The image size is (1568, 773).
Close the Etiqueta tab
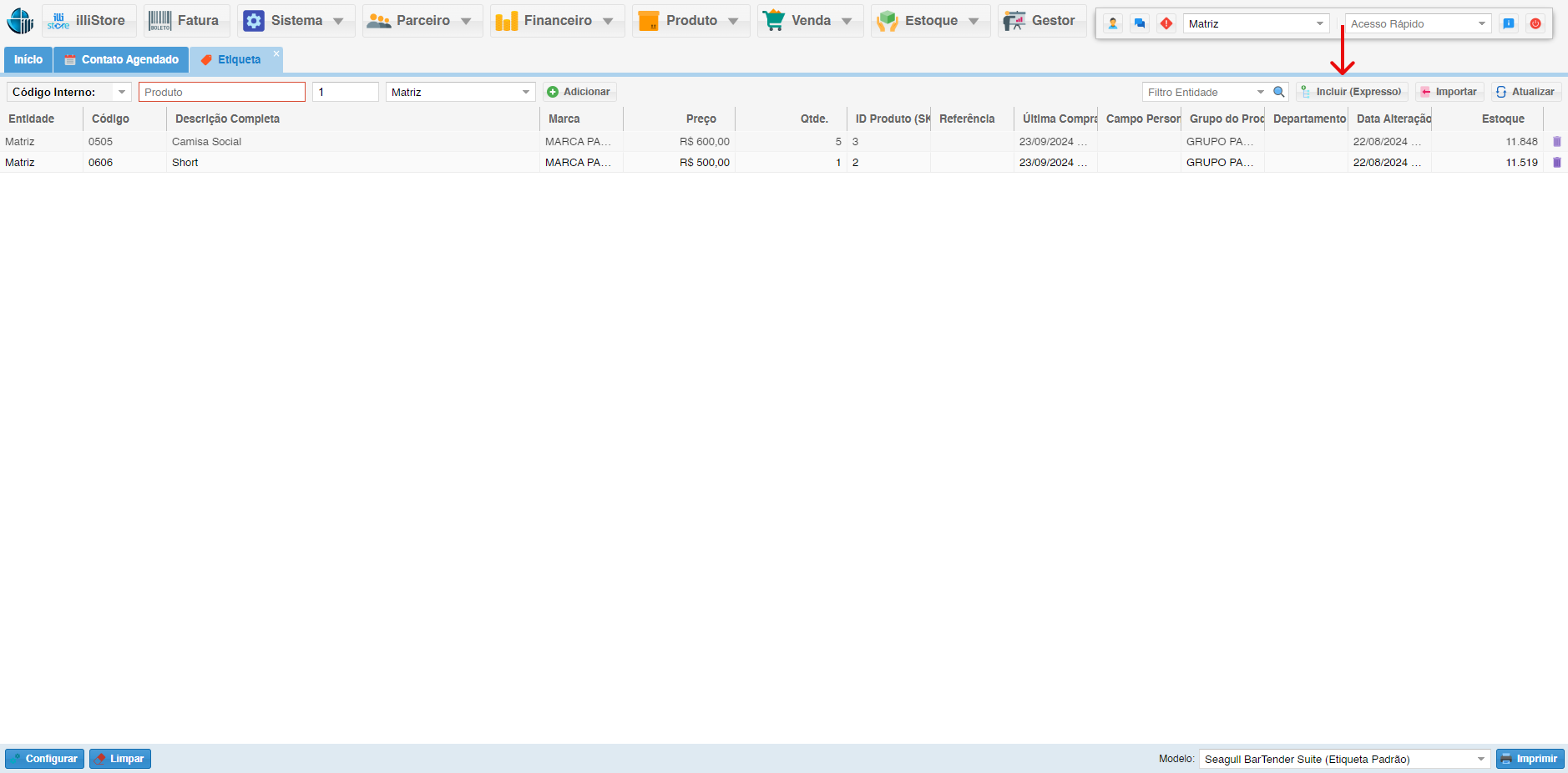(x=276, y=53)
